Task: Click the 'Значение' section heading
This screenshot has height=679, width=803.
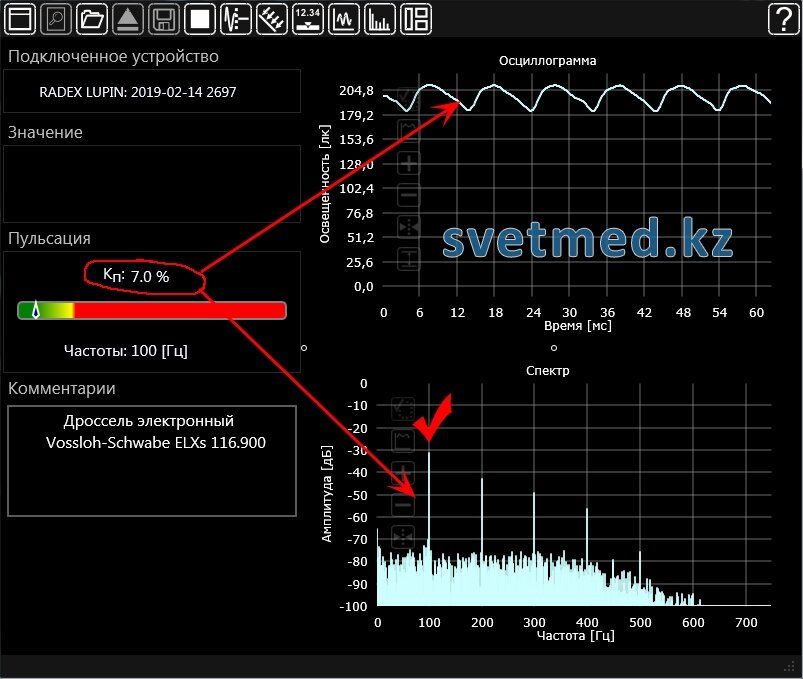Action: click(x=45, y=133)
